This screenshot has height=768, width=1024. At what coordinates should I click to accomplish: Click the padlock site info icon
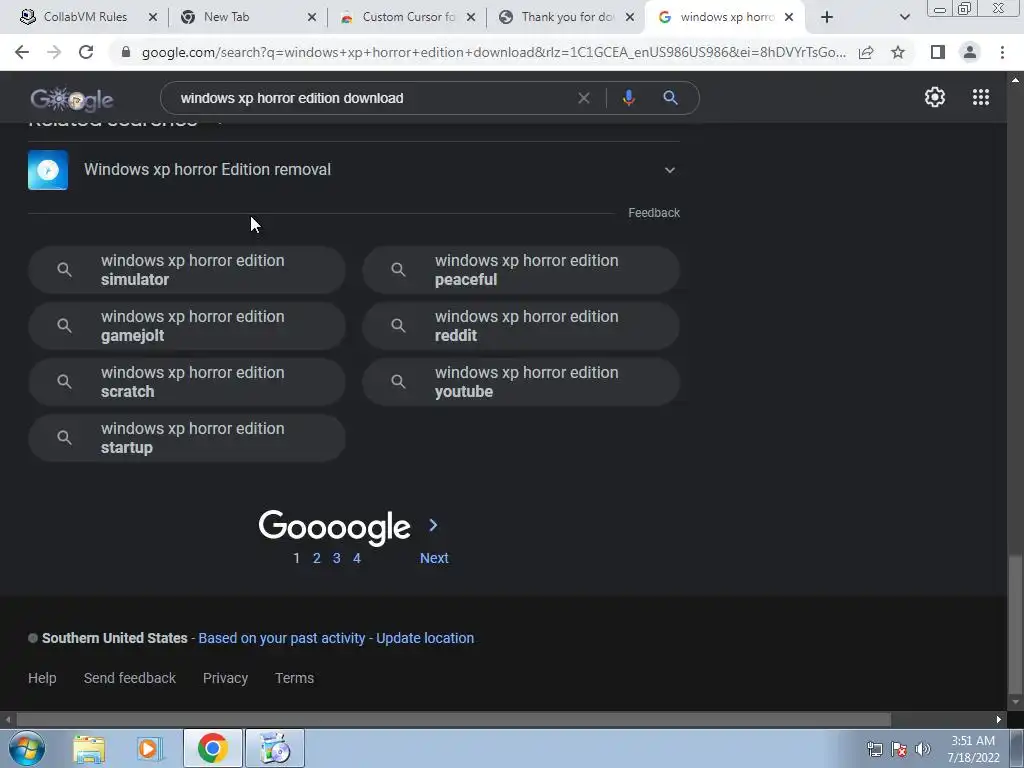[126, 52]
